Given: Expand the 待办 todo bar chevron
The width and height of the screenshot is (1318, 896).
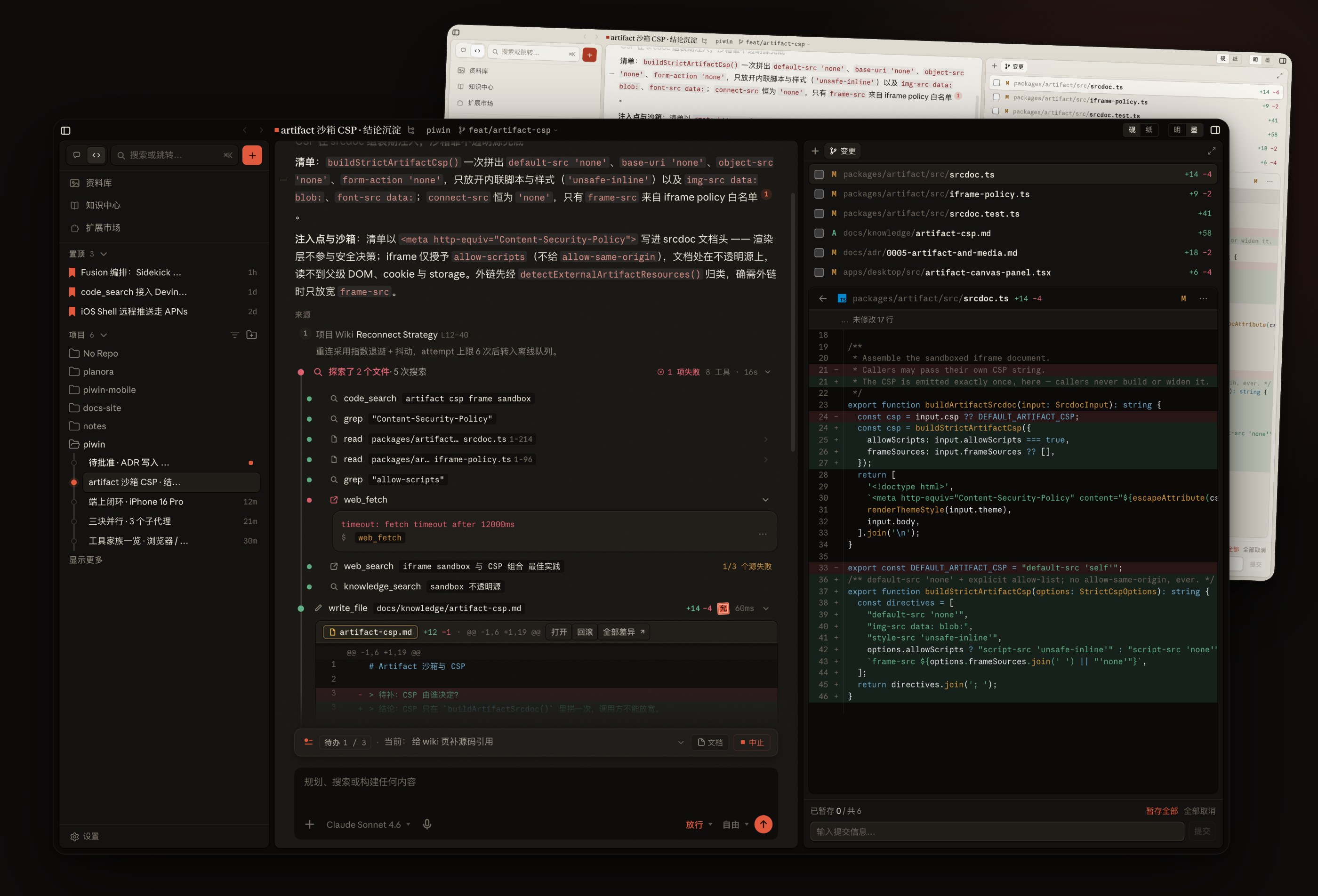Looking at the screenshot, I should [681, 742].
